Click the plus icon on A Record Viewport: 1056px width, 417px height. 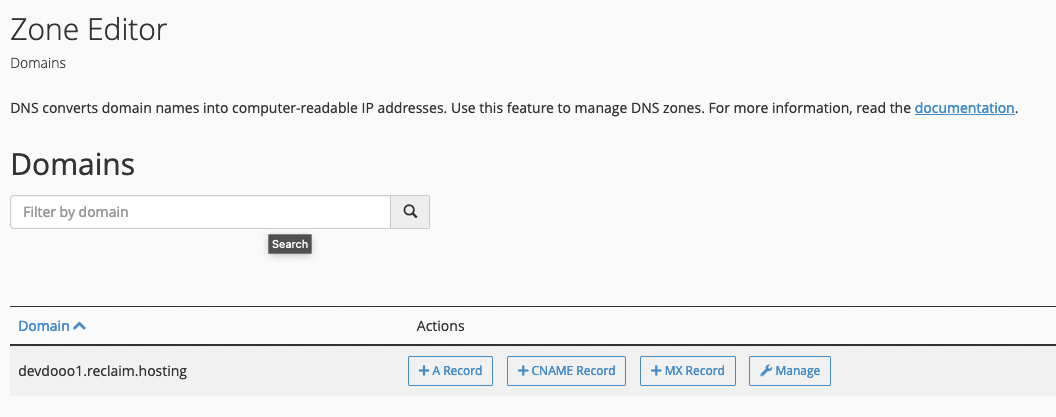tap(424, 371)
